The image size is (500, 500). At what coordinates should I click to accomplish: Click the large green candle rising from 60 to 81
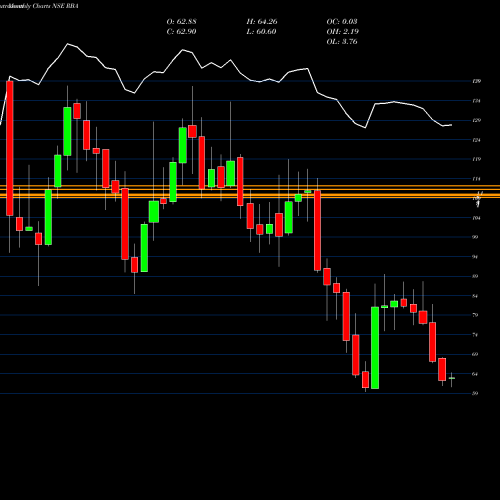[375, 348]
